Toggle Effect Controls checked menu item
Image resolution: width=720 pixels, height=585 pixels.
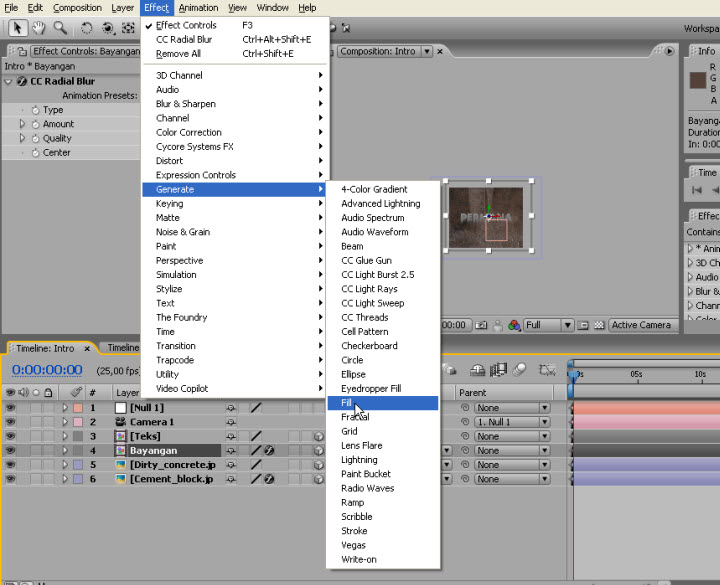[236, 25]
